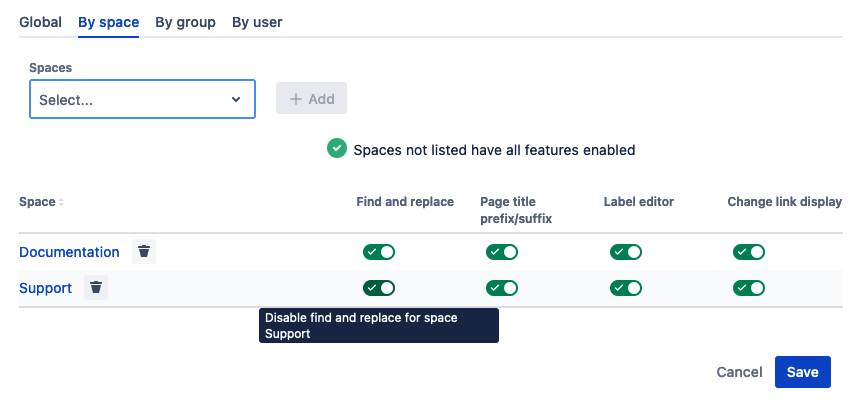Click green checkmark status icon
Viewport: 862px width, 407px height.
[x=337, y=149]
